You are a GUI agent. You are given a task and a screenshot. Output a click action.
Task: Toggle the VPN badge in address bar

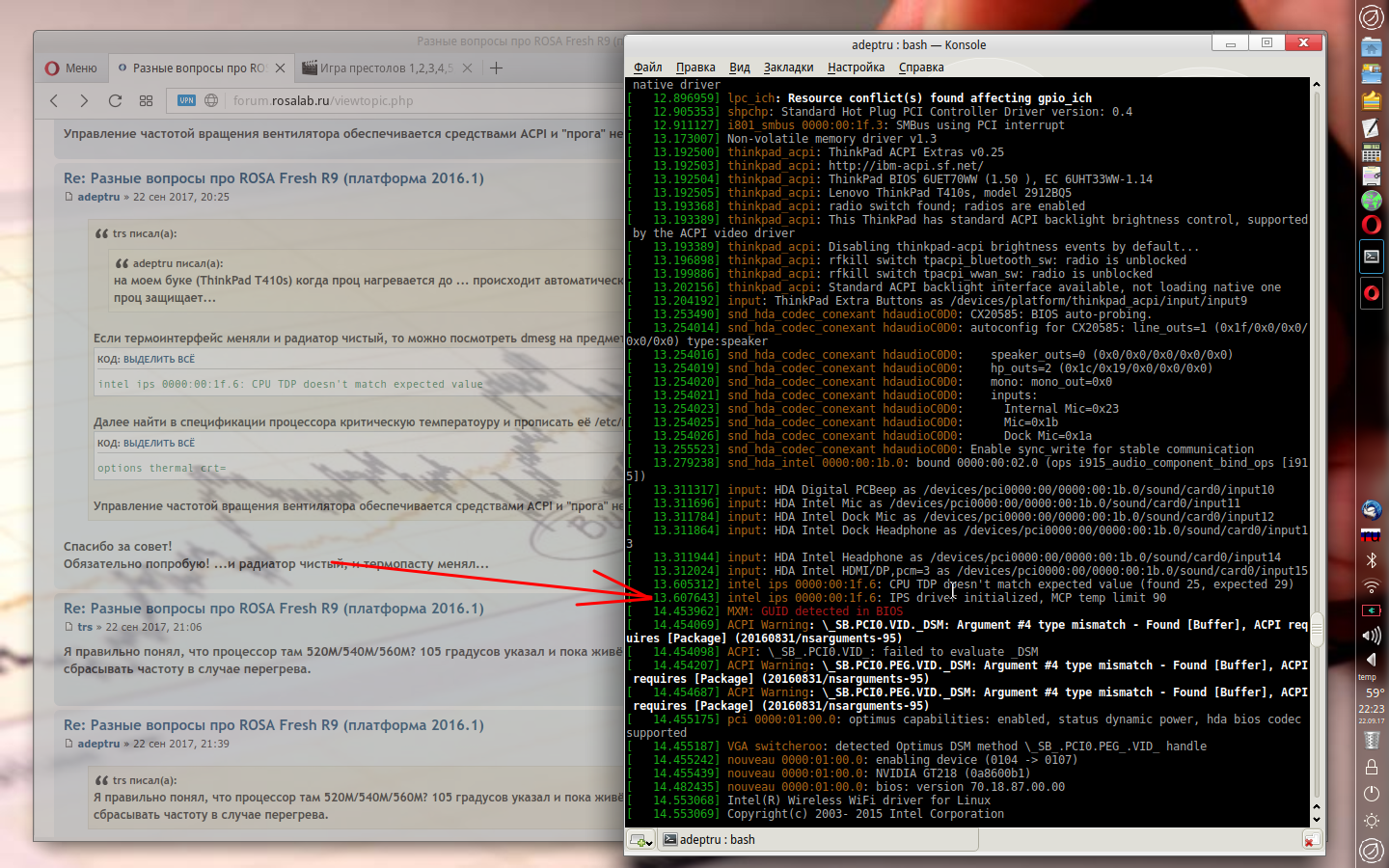[186, 100]
